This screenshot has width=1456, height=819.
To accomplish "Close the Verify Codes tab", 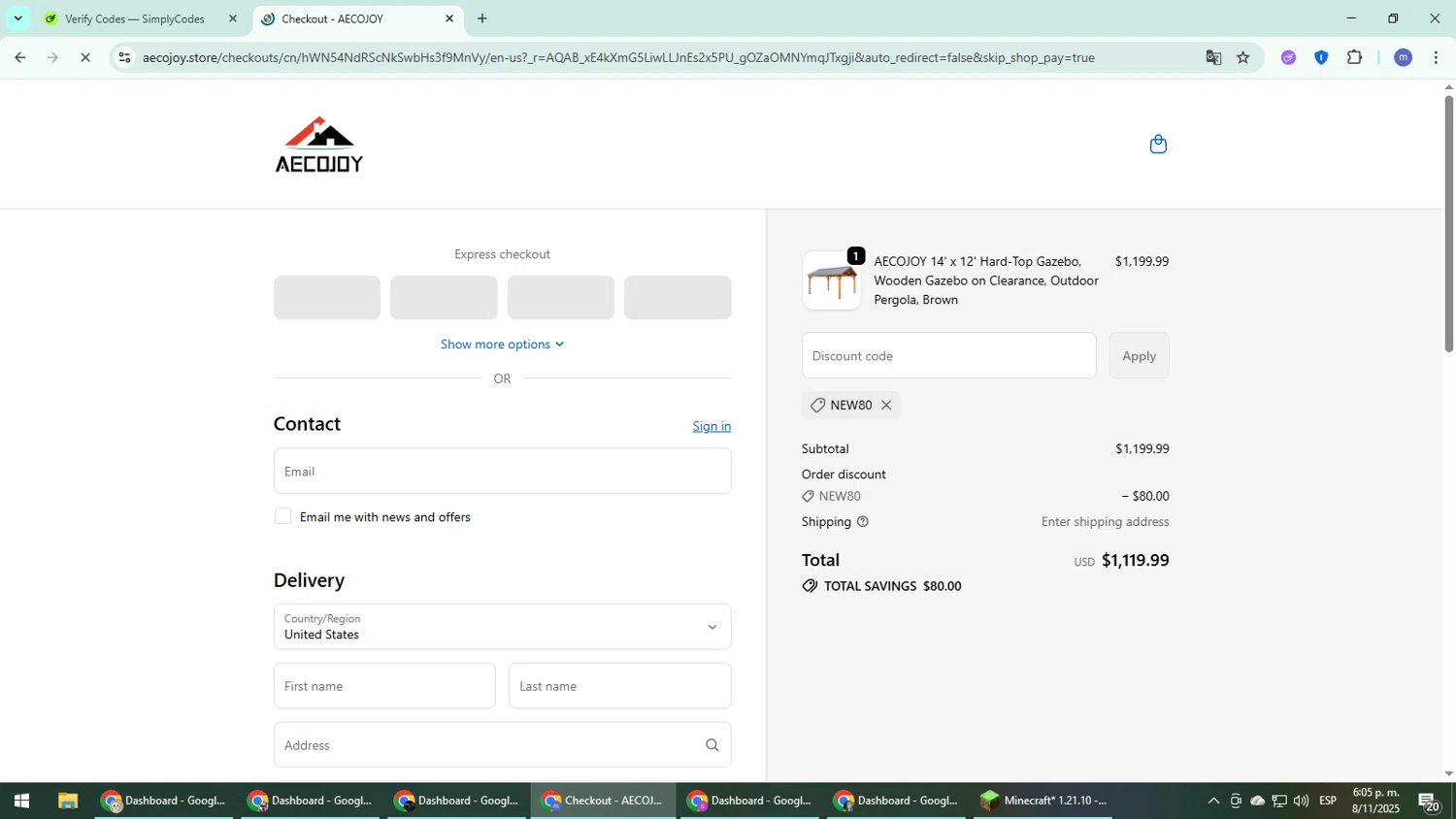I will [x=232, y=18].
